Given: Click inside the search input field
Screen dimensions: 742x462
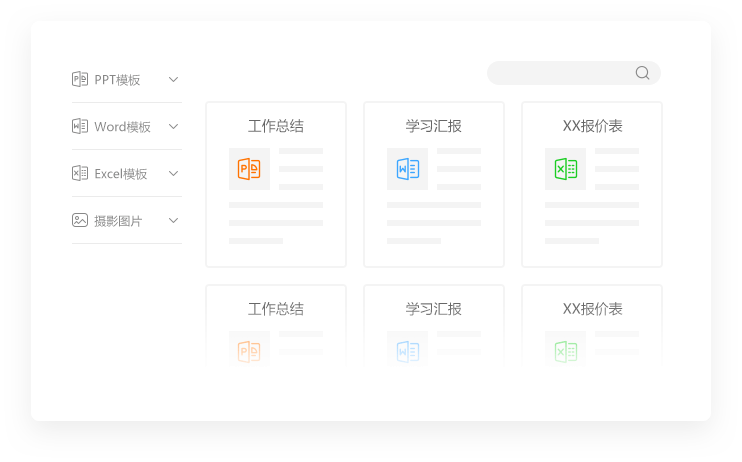Looking at the screenshot, I should tap(560, 73).
